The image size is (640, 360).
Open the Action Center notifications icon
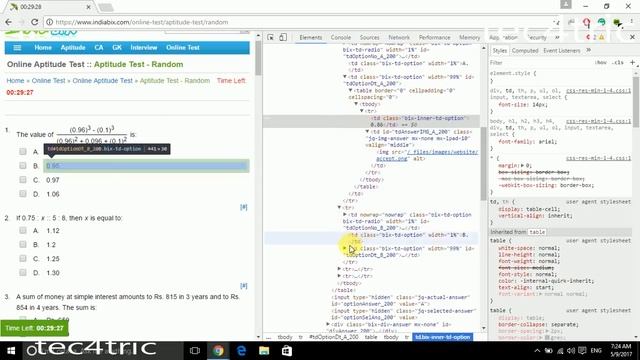tap(582, 351)
